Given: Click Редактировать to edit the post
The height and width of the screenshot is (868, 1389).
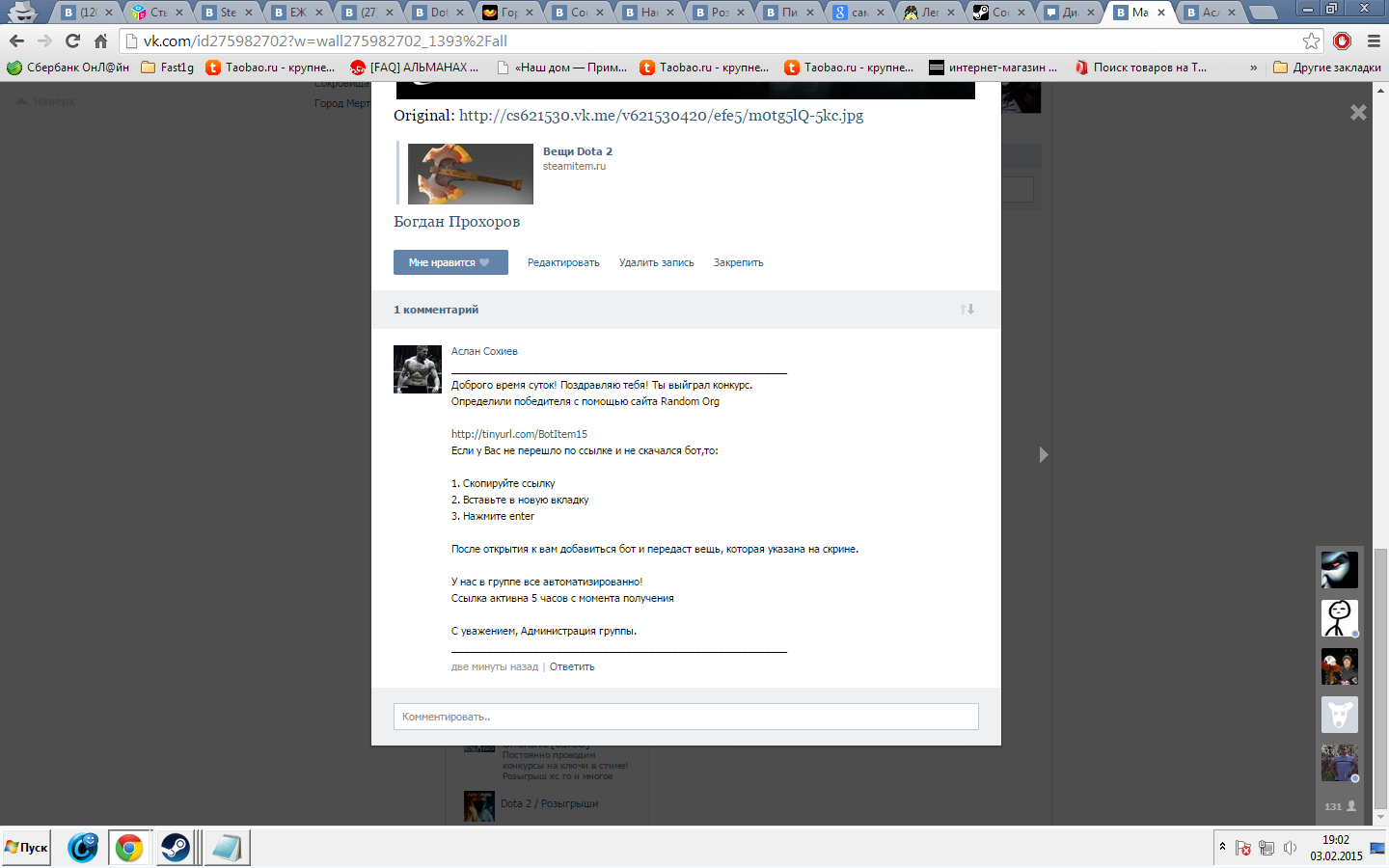Looking at the screenshot, I should pos(563,262).
